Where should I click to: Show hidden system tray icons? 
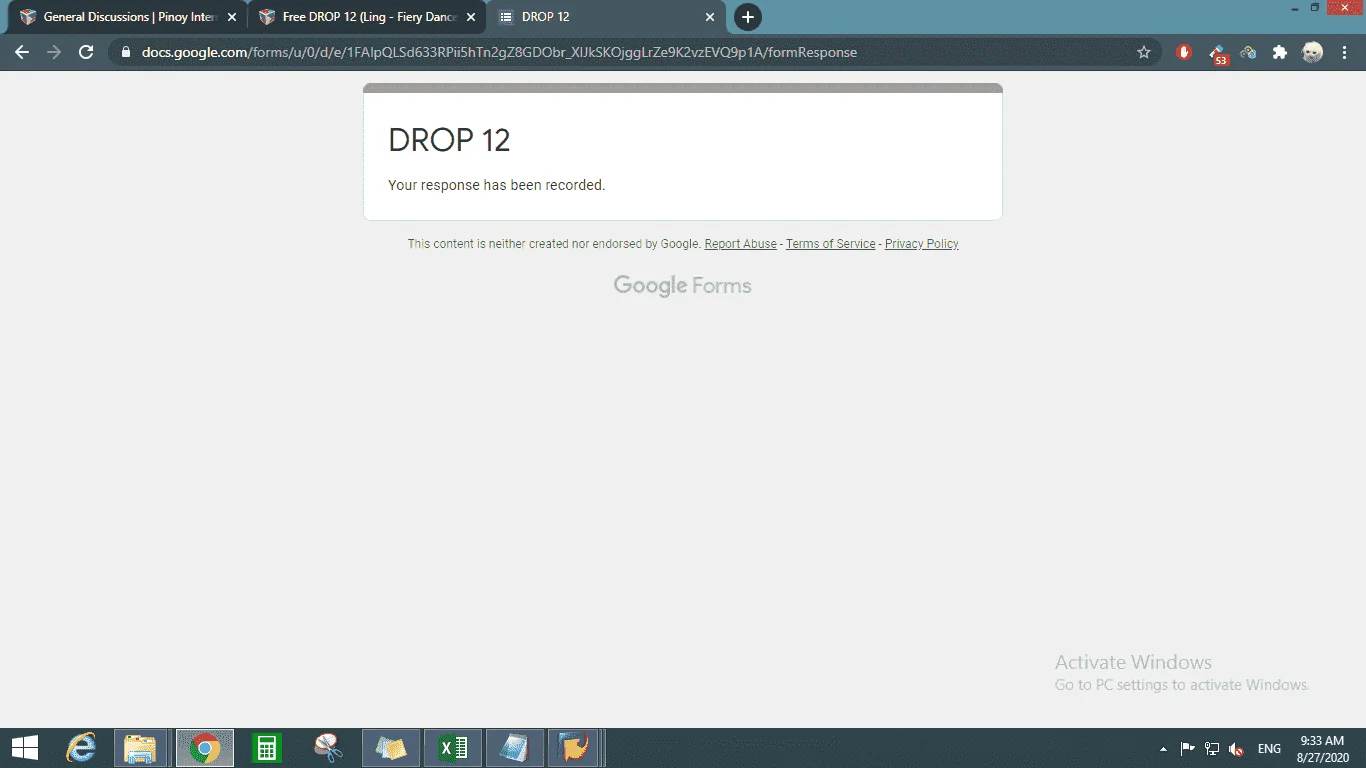(1163, 749)
